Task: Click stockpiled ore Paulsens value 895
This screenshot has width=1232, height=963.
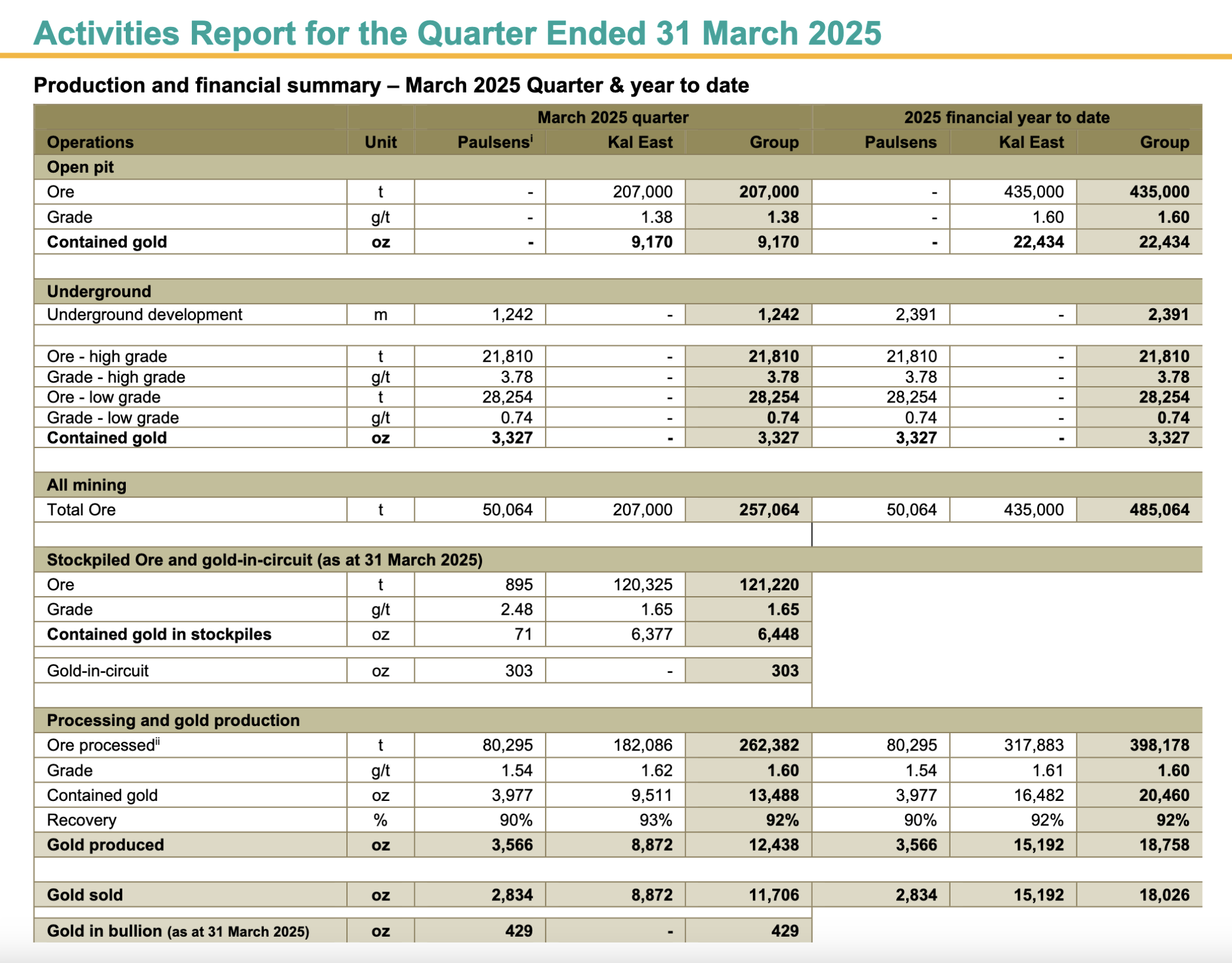Action: 519,584
